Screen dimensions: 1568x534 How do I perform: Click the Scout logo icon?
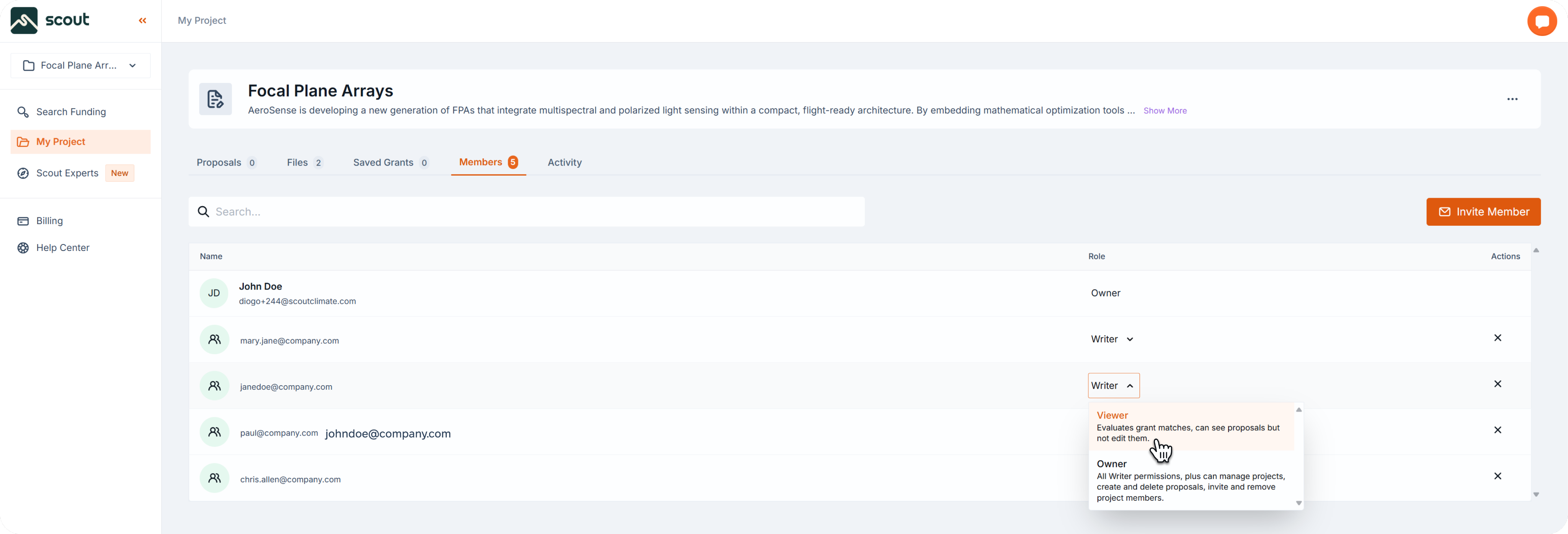coord(24,21)
